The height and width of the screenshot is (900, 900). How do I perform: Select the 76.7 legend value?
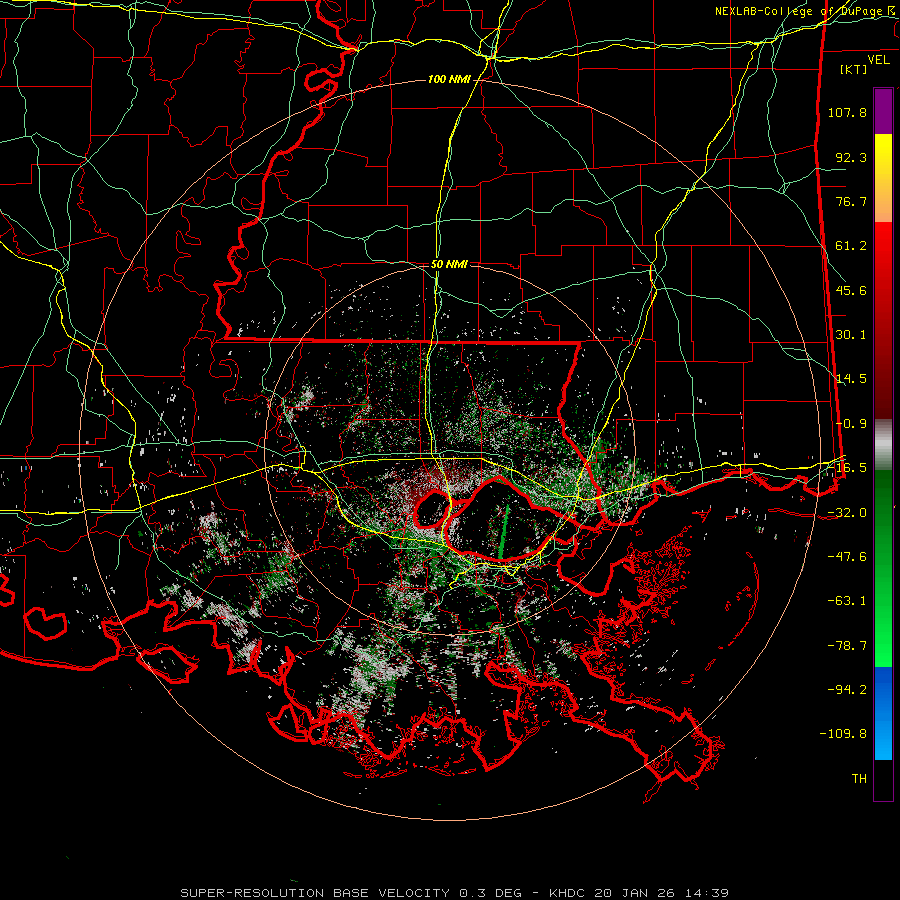pyautogui.click(x=851, y=201)
